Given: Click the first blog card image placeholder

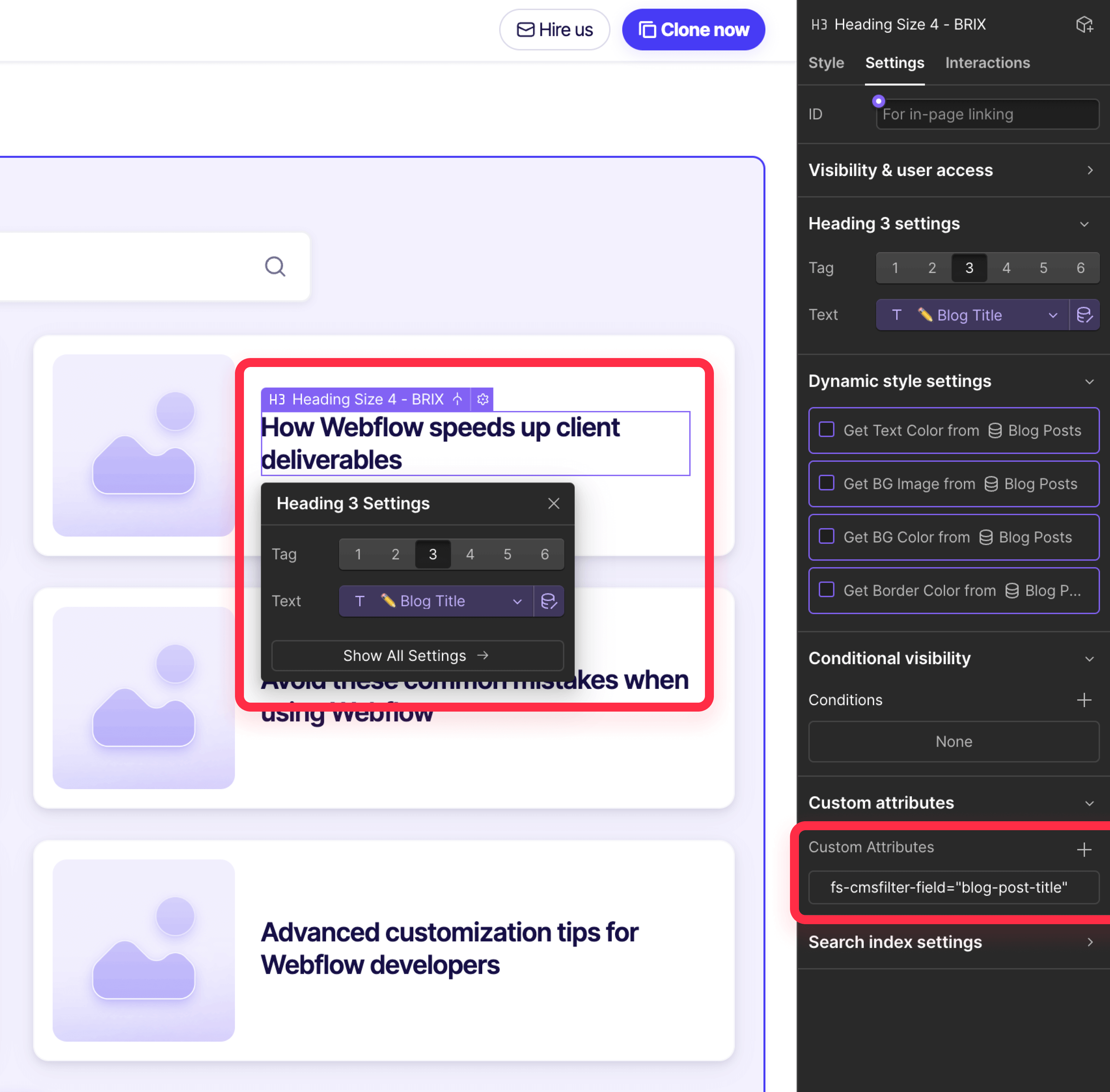Looking at the screenshot, I should pos(143,446).
